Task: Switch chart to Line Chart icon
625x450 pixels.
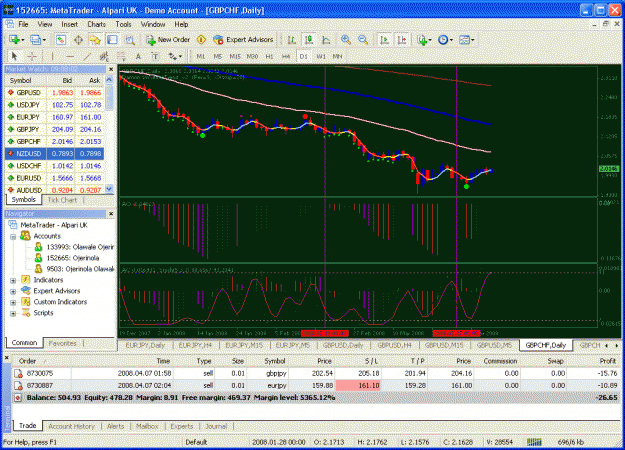Action: tap(326, 39)
